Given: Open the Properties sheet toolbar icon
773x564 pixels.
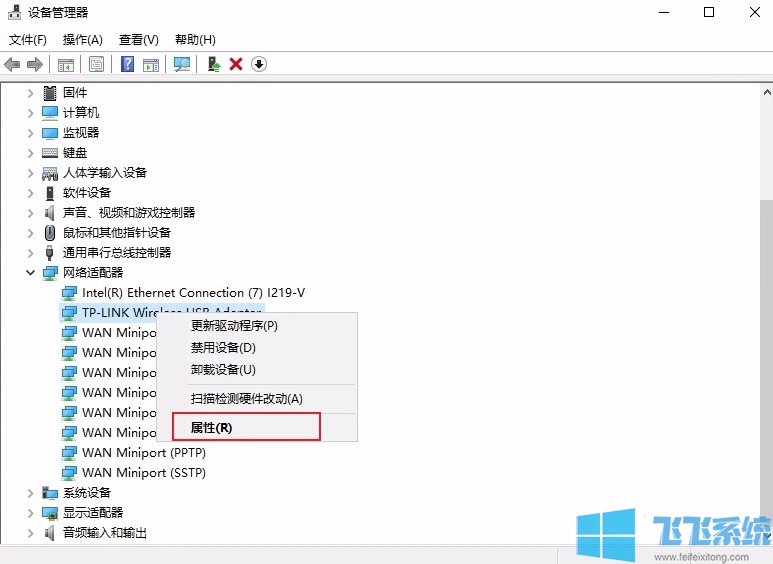Looking at the screenshot, I should (97, 64).
